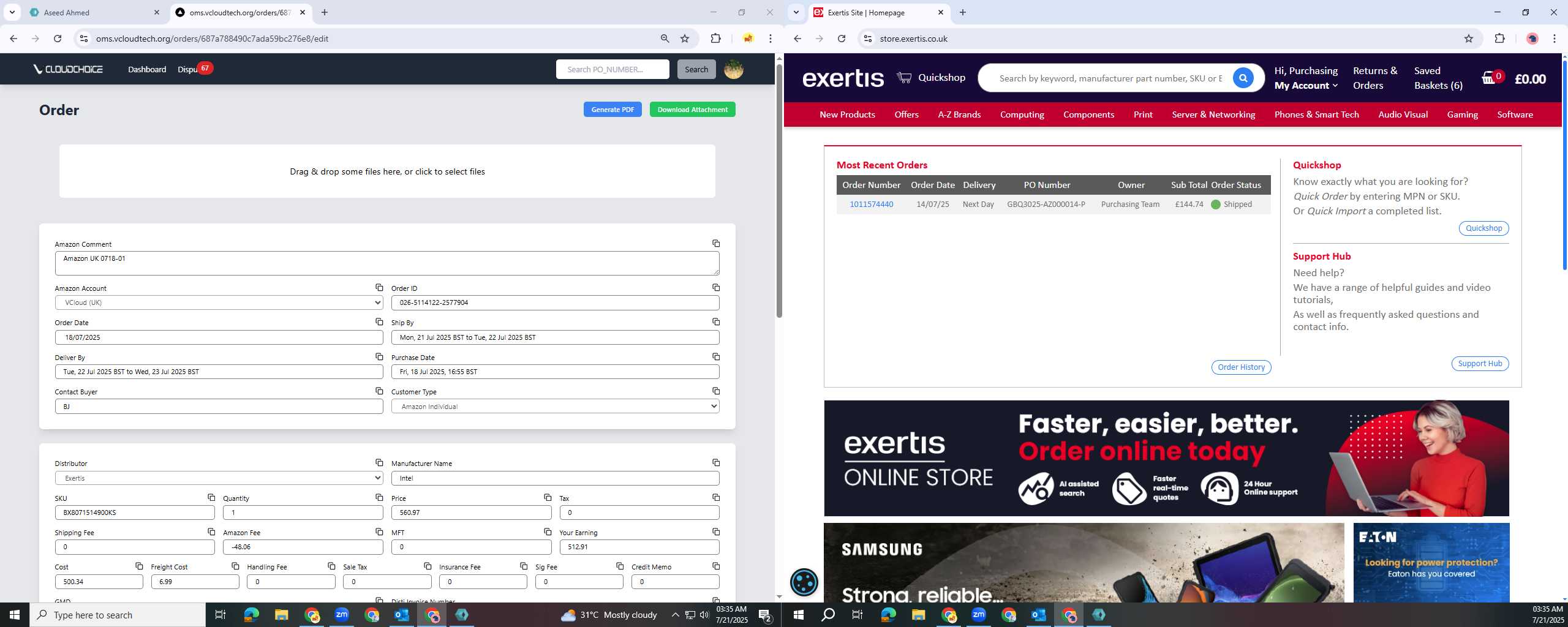Expand the Amazon Account dropdown

pyautogui.click(x=219, y=302)
